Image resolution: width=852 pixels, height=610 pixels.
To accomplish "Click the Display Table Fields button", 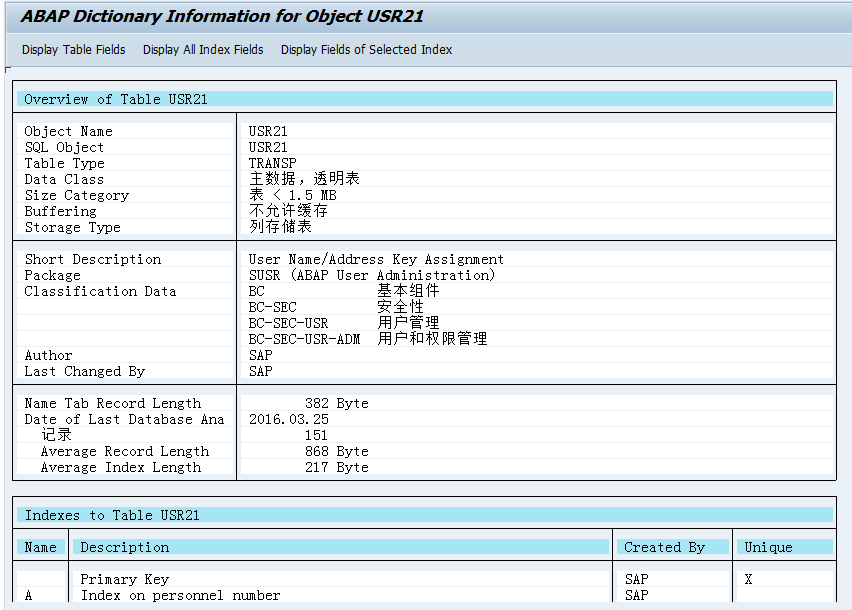I will pos(73,49).
